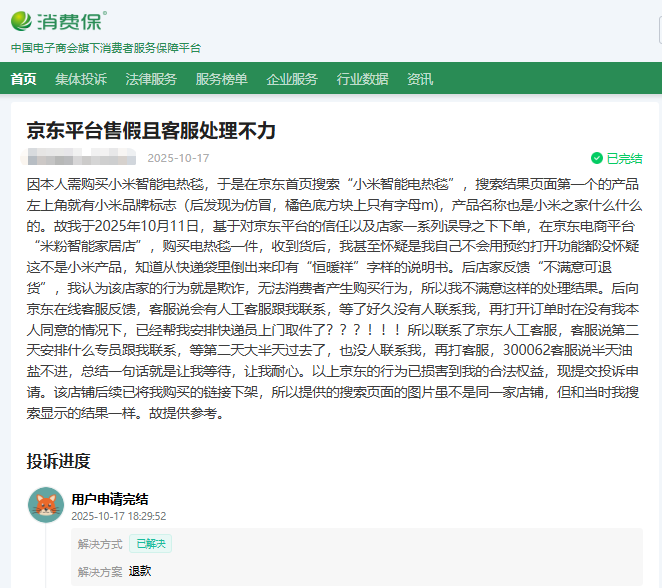
Task: Click the complaint title 京东平台售假且客服处理不力
Action: [x=151, y=131]
